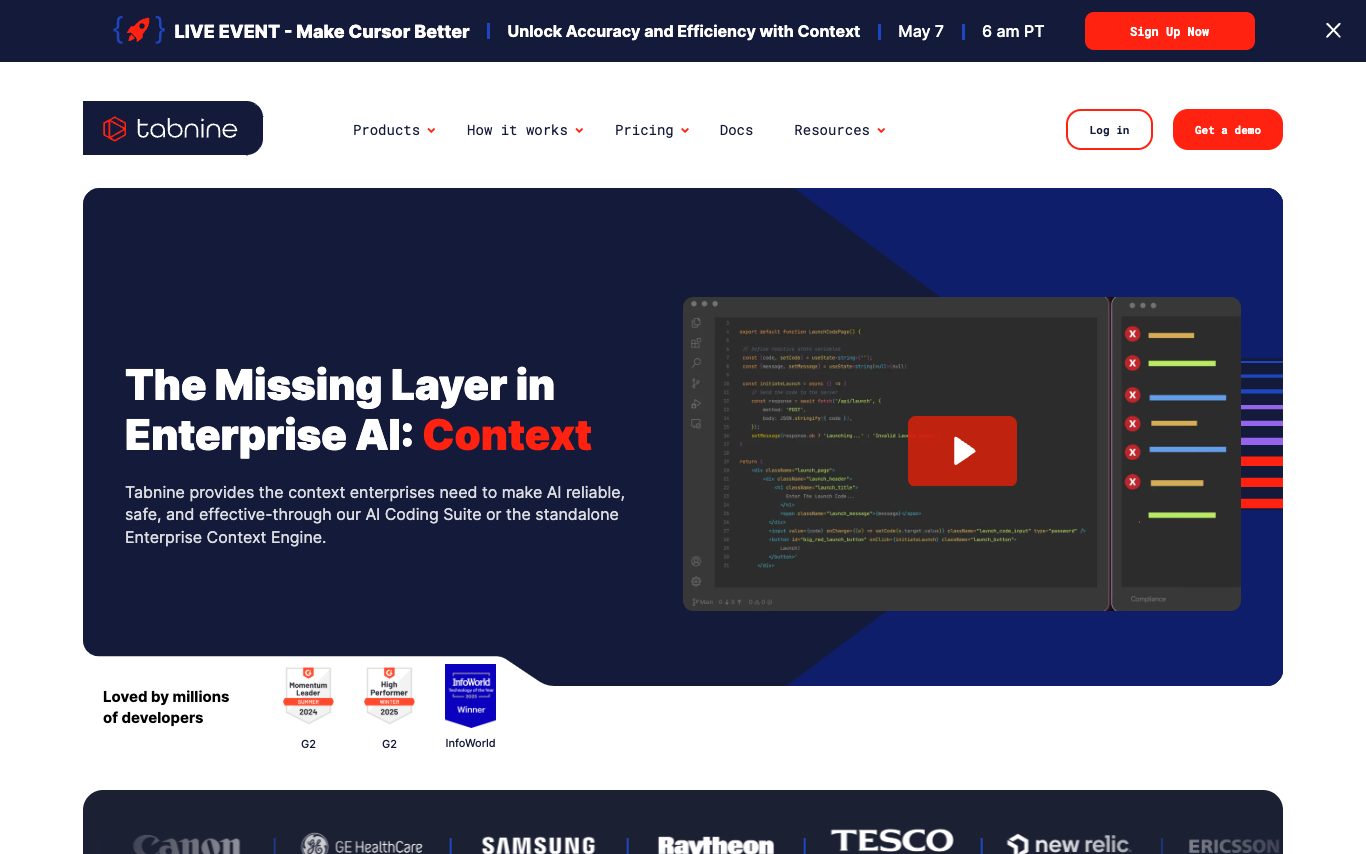Open the Pricing dropdown
The height and width of the screenshot is (854, 1366).
(651, 130)
